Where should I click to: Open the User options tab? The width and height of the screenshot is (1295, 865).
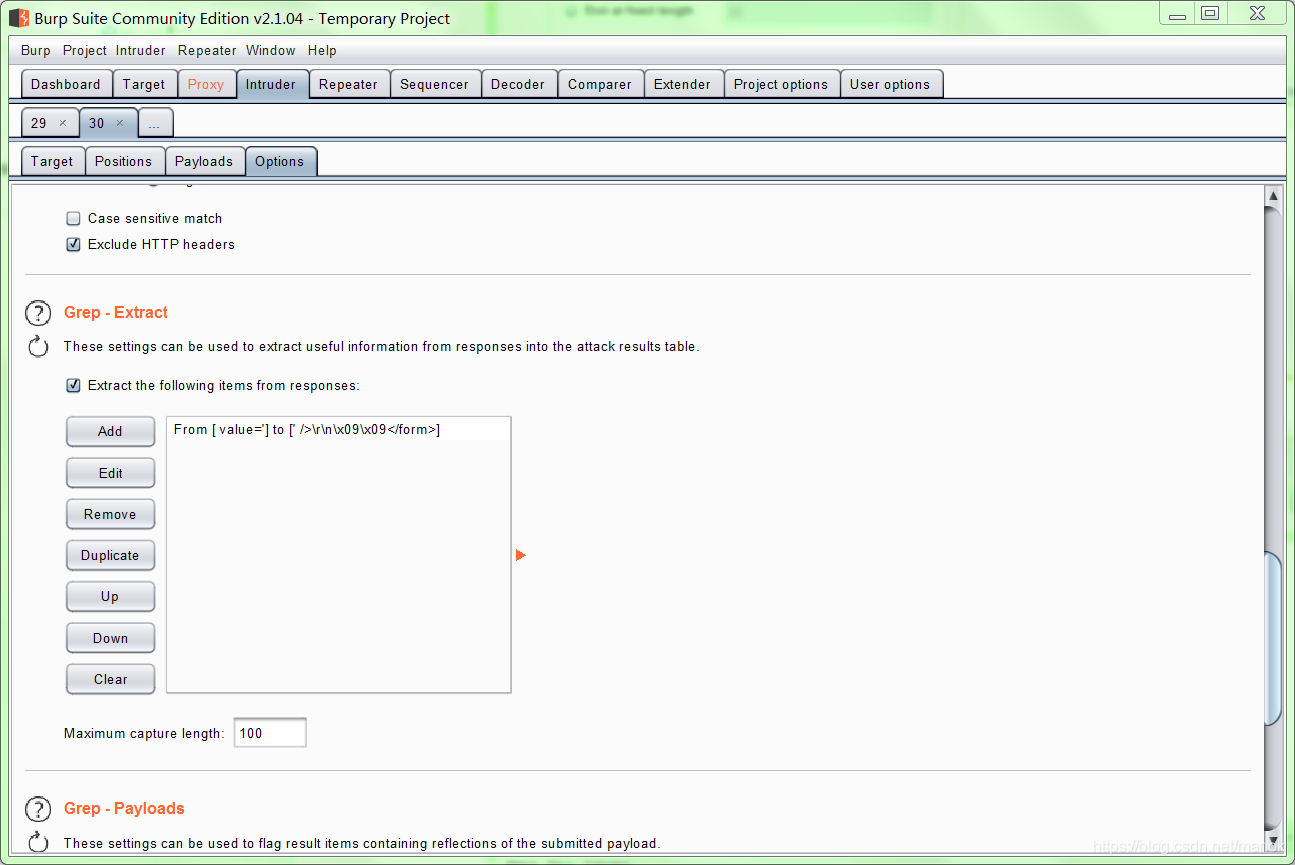[x=890, y=84]
